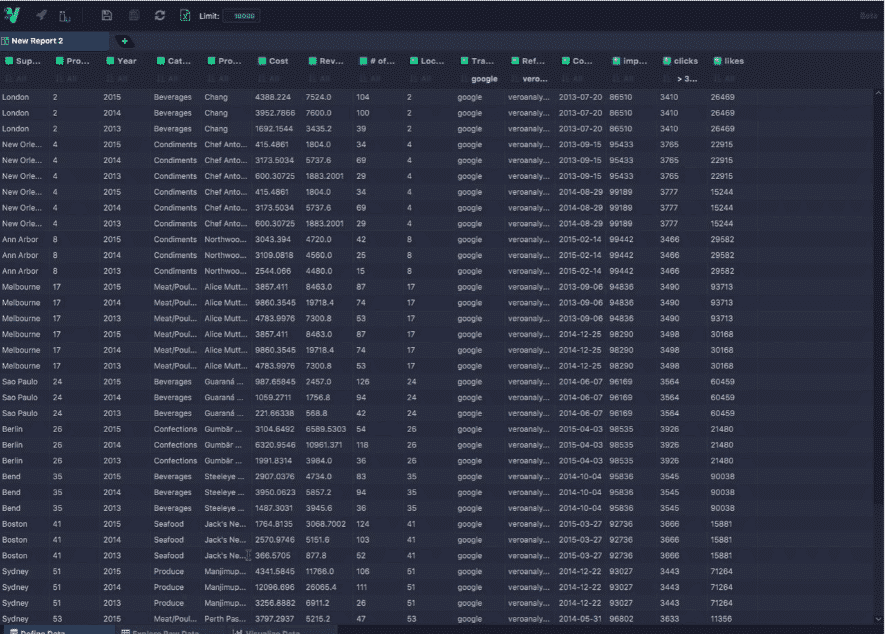The height and width of the screenshot is (634, 885).
Task: Click the likes column header
Action: 734,61
